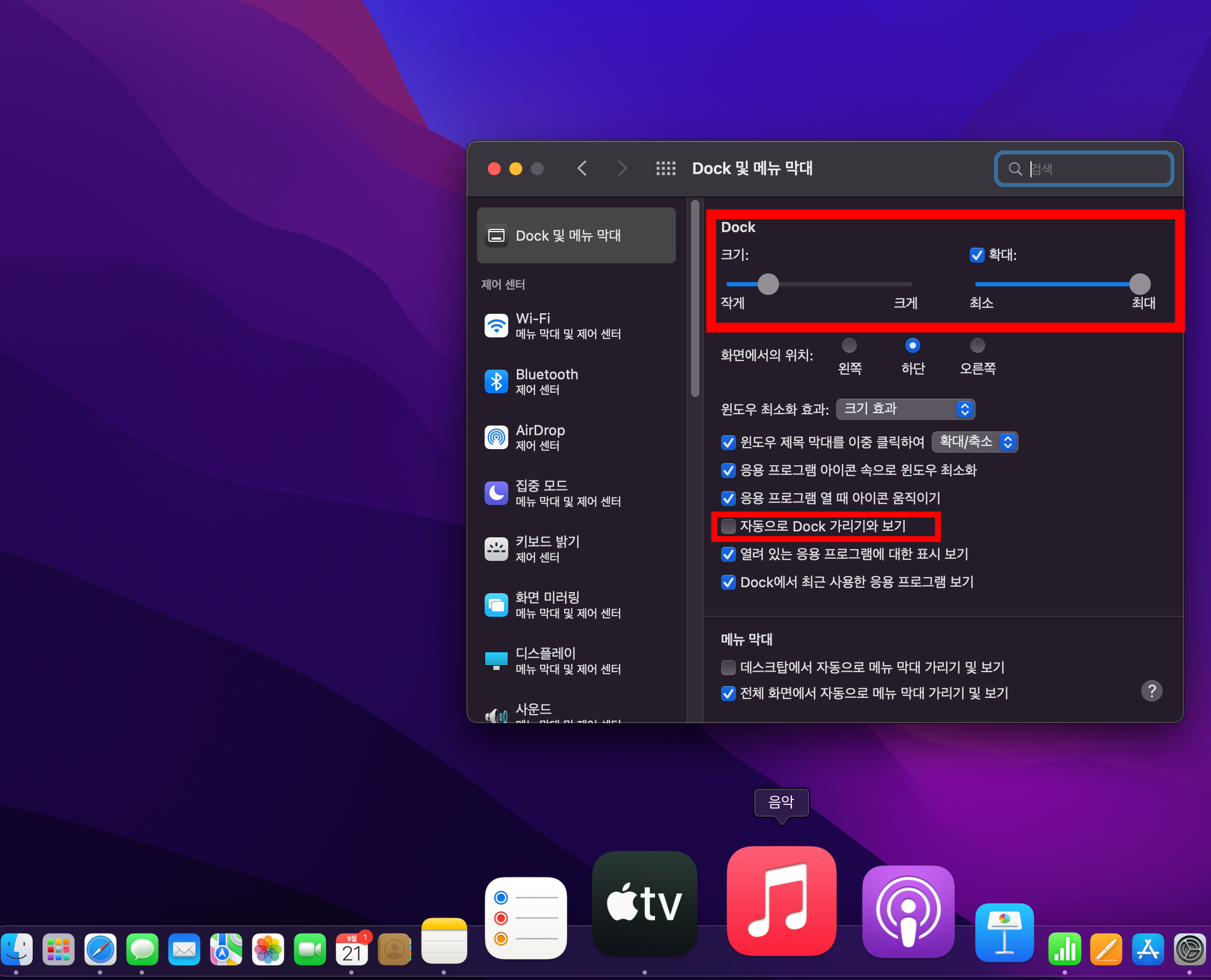
Task: Click the 검색 search field
Action: [1084, 169]
